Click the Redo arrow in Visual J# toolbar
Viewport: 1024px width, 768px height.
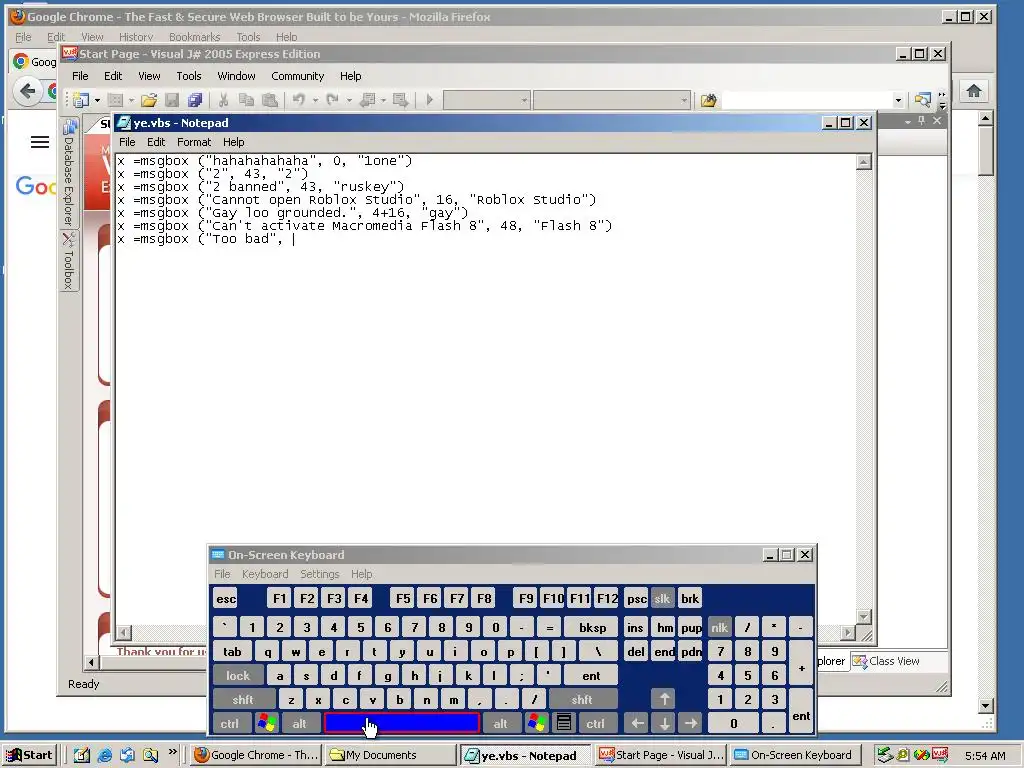(x=332, y=100)
